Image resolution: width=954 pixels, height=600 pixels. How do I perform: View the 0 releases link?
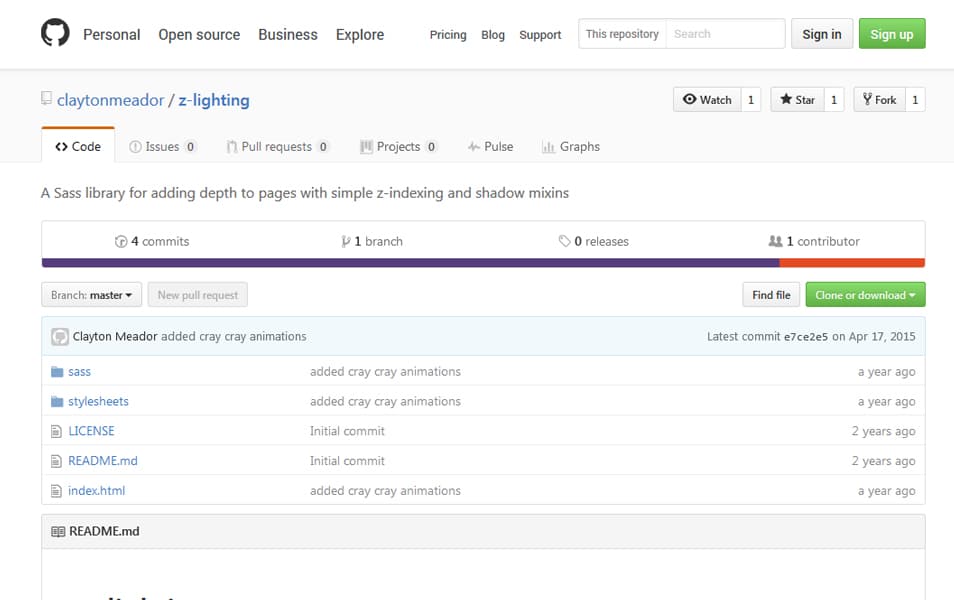[x=594, y=242]
